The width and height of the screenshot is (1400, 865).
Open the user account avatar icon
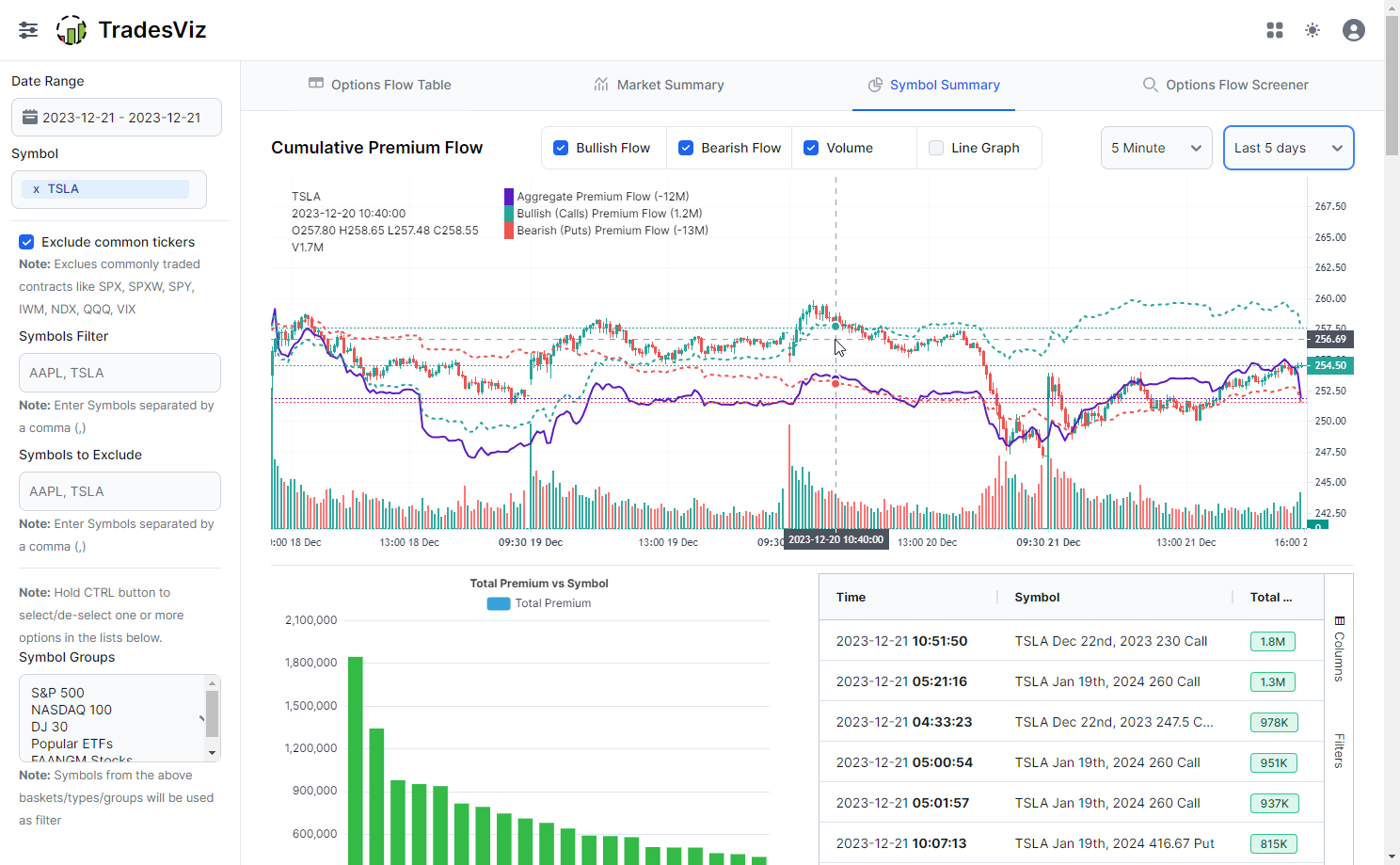click(1354, 30)
